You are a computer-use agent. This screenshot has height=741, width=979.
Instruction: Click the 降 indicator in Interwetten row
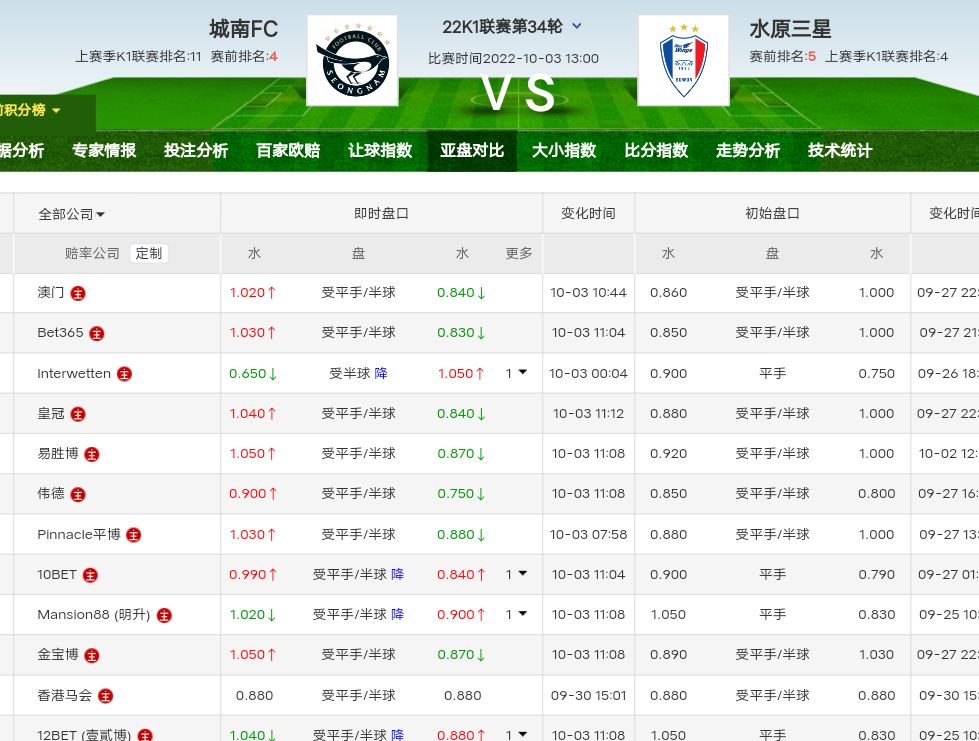[x=381, y=373]
